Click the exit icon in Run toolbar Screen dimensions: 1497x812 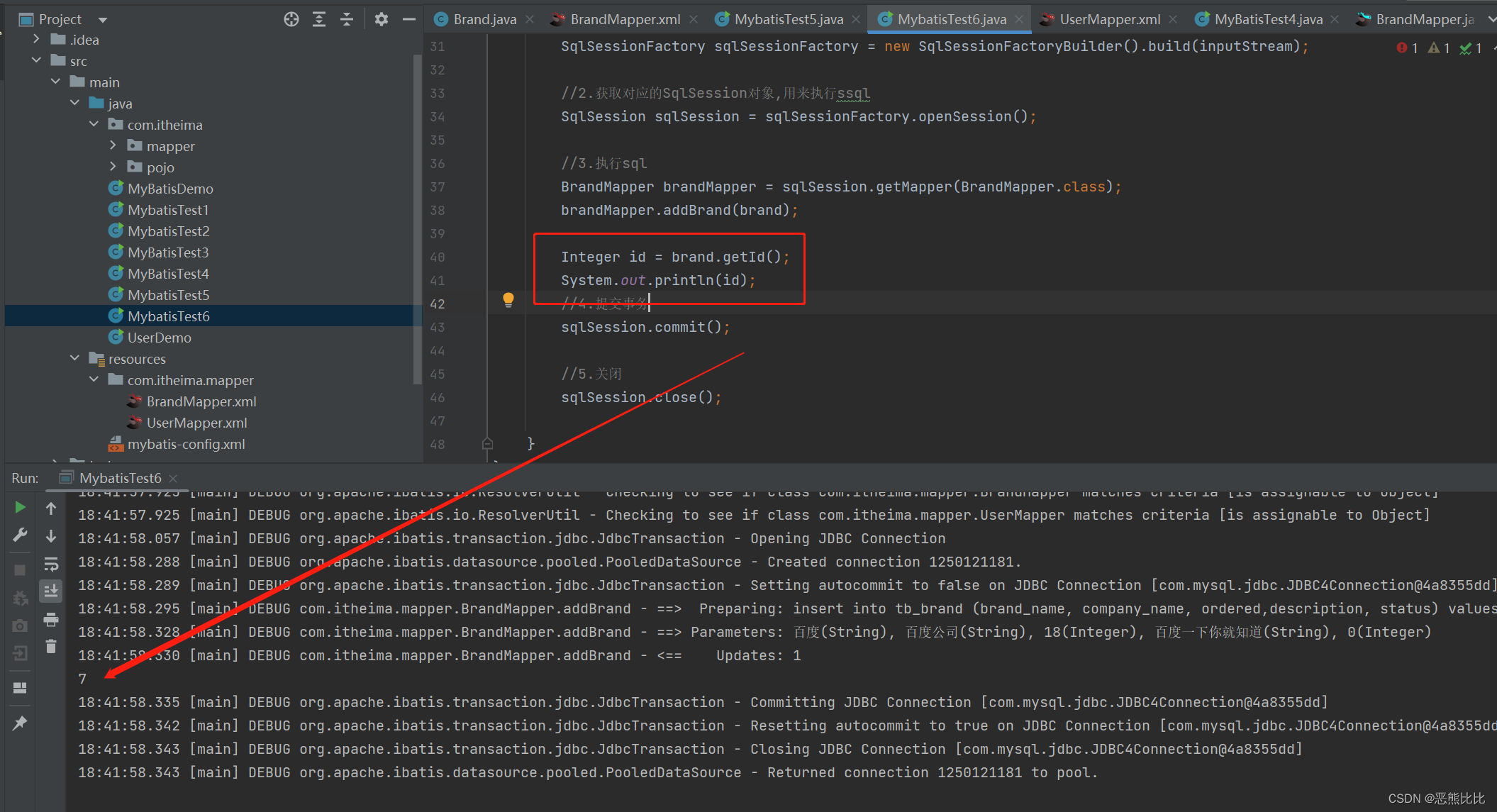pos(21,653)
